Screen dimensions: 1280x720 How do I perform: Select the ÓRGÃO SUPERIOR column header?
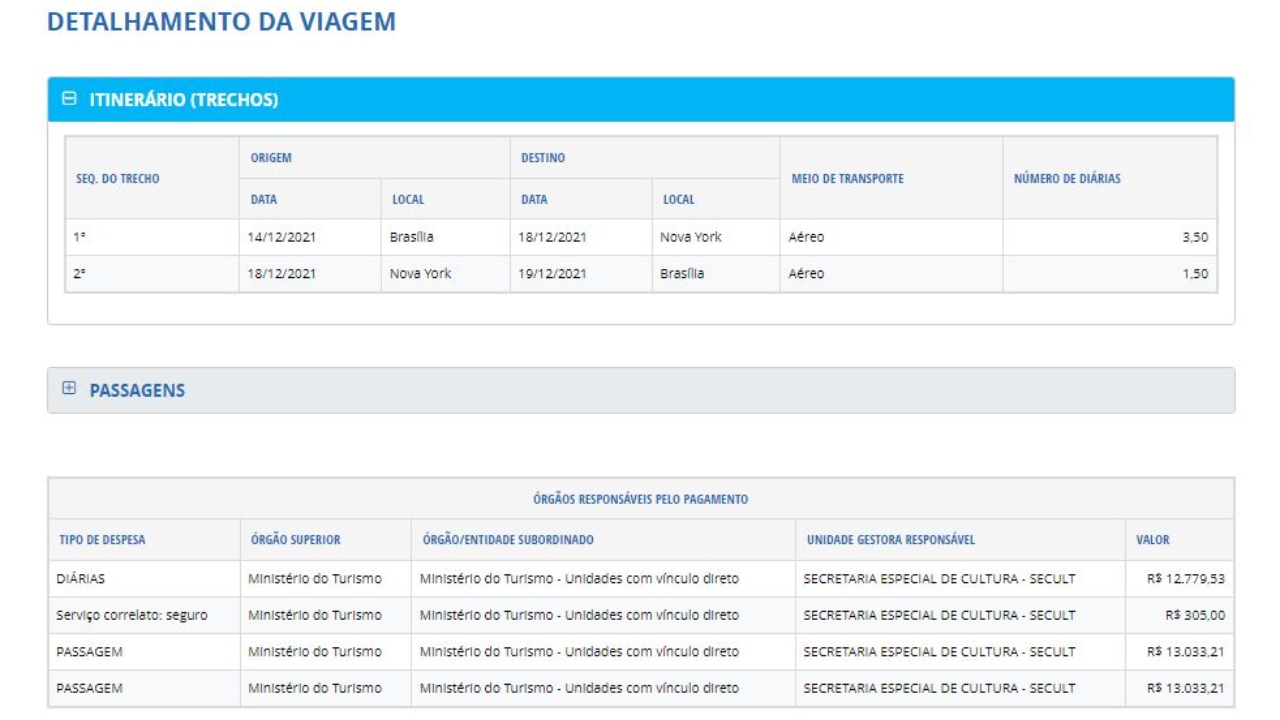click(296, 540)
